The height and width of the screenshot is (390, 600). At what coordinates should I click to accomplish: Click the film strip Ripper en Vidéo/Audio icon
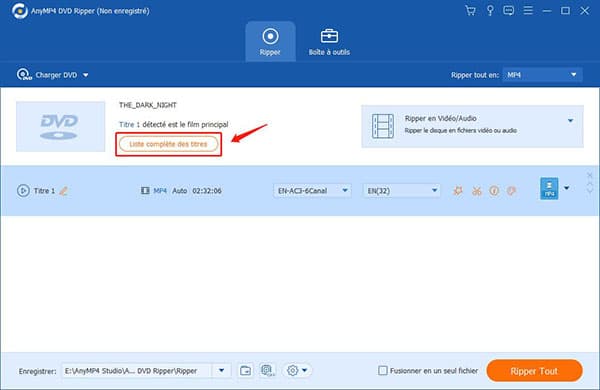(x=383, y=126)
